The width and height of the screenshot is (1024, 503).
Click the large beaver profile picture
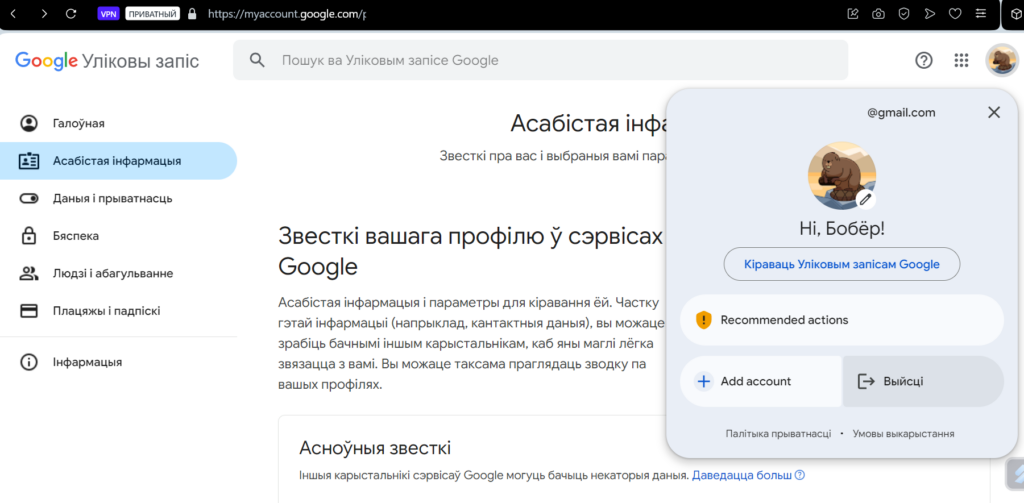coord(842,175)
